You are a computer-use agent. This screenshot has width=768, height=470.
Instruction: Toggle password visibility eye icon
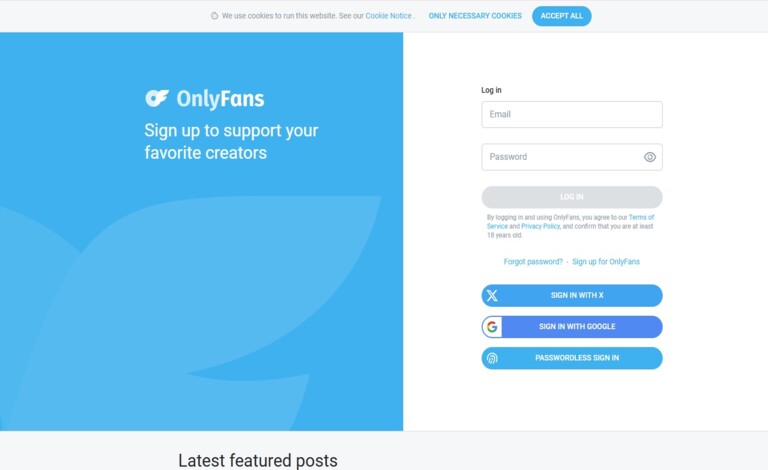click(x=650, y=157)
